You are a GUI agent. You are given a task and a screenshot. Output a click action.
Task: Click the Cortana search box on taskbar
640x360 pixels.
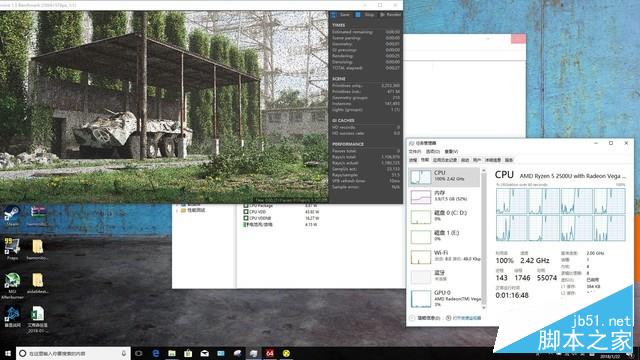73,353
